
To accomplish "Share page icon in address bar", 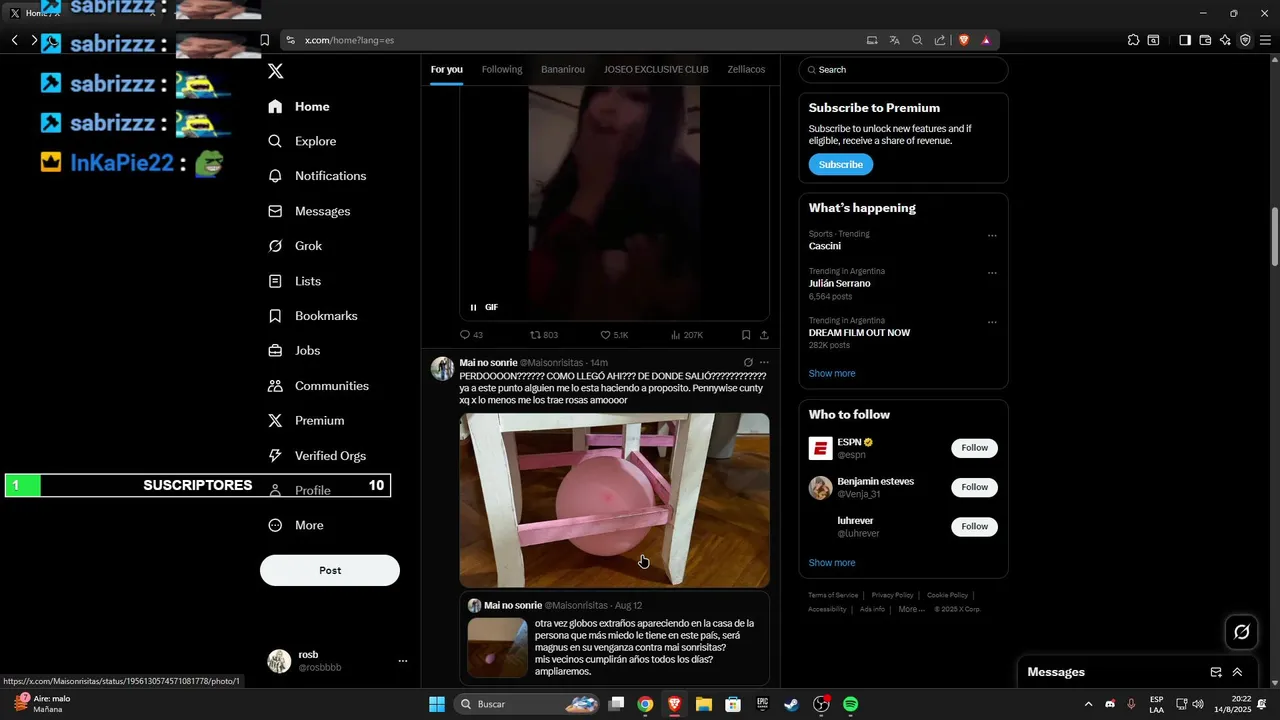I will 940,40.
